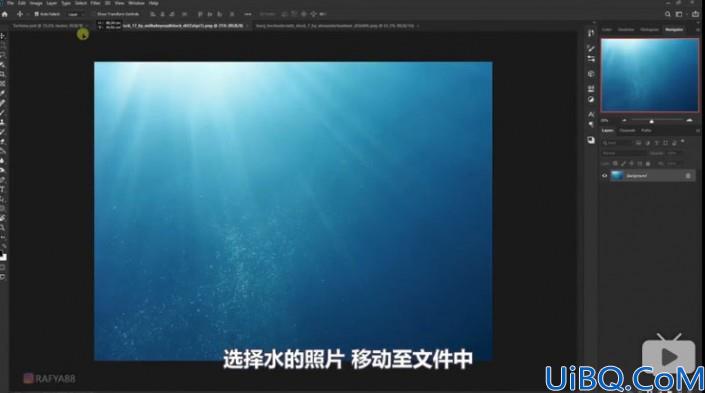Open the Navigator panel options menu
The image size is (705, 393).
pyautogui.click(x=698, y=30)
